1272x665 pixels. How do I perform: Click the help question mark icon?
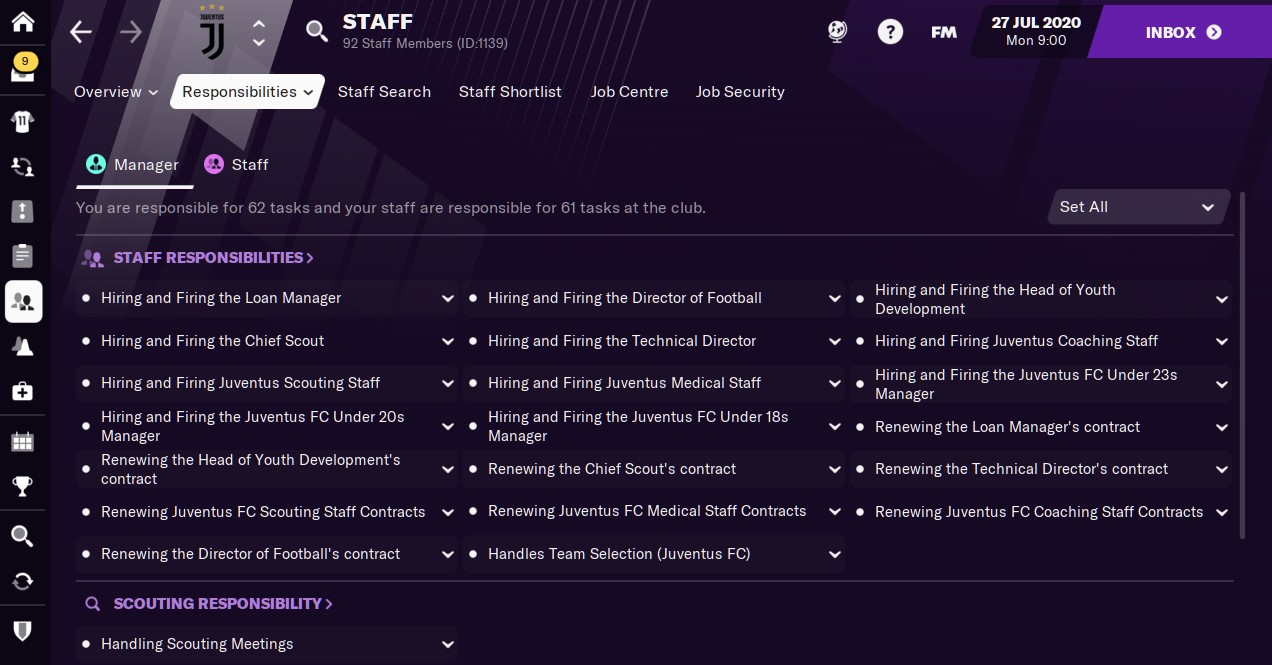point(890,32)
